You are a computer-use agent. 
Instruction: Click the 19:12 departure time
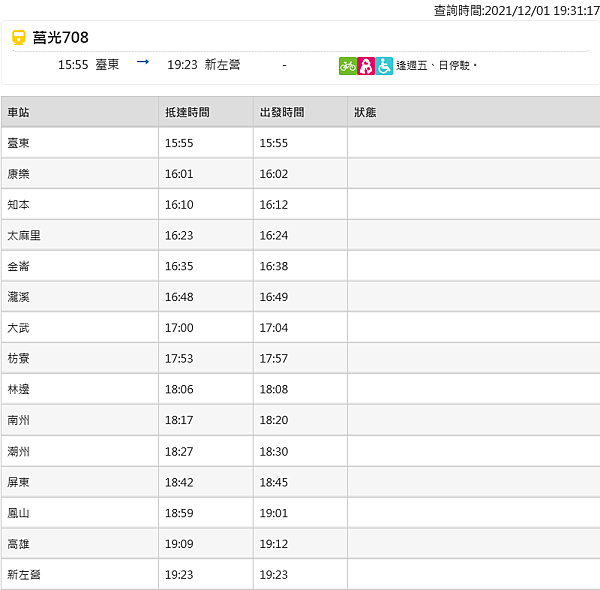click(x=274, y=544)
